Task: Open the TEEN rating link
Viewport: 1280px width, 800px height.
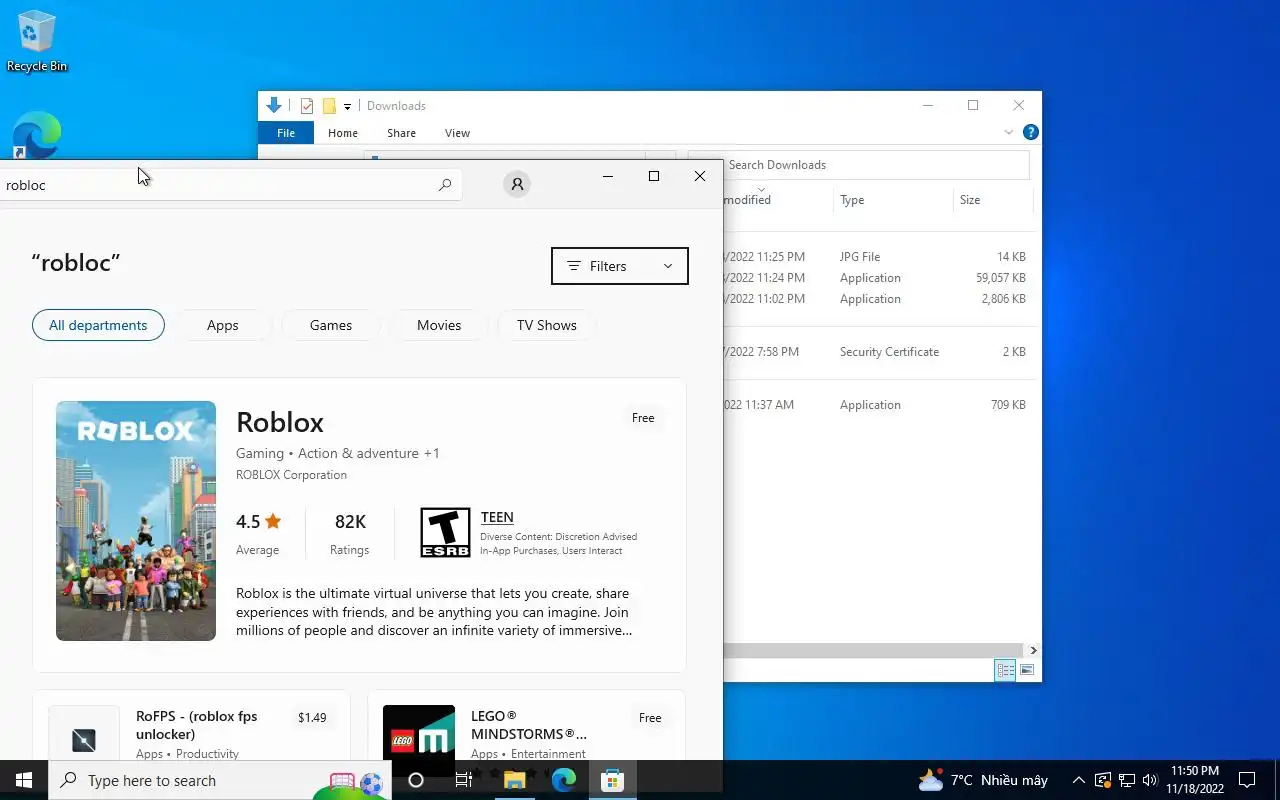Action: [497, 517]
